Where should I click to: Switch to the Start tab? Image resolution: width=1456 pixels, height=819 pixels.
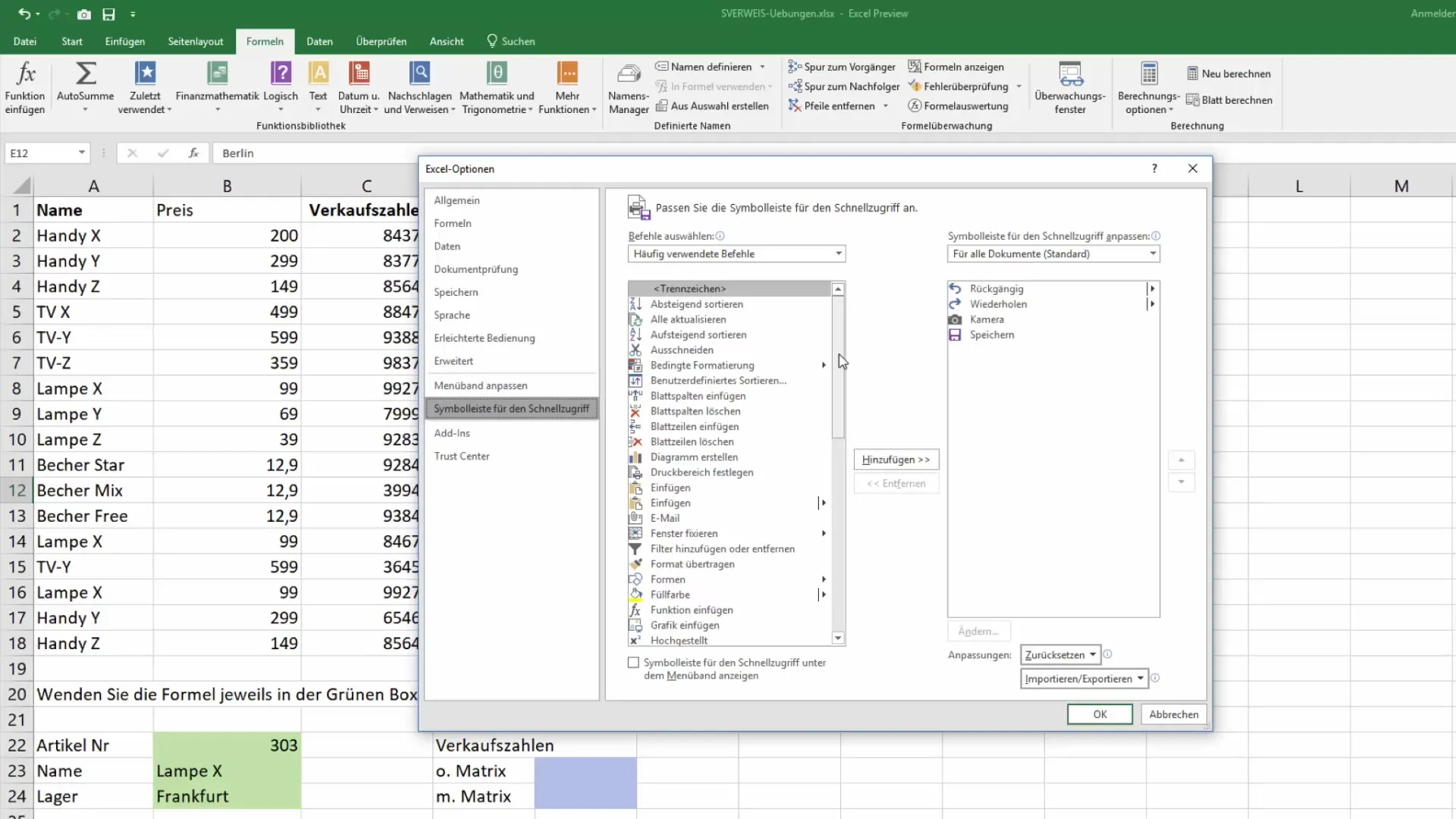72,42
